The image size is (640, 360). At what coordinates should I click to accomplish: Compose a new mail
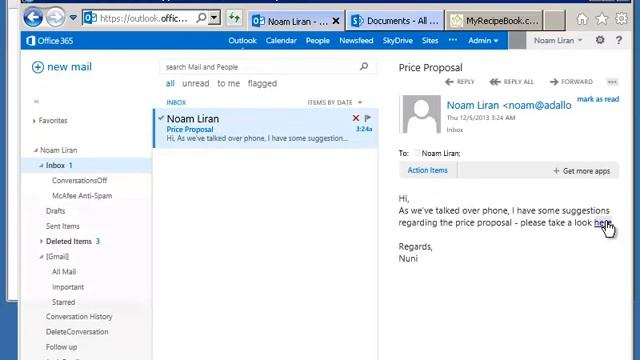coord(62,67)
